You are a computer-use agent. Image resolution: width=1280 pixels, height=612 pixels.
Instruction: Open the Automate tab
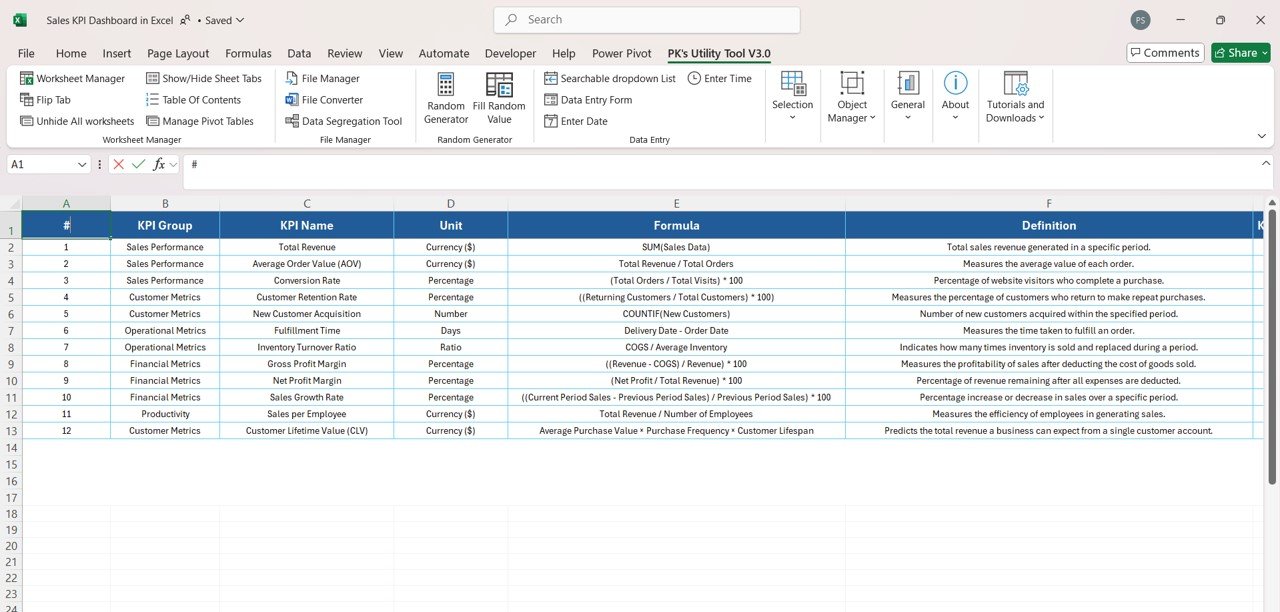pos(444,54)
